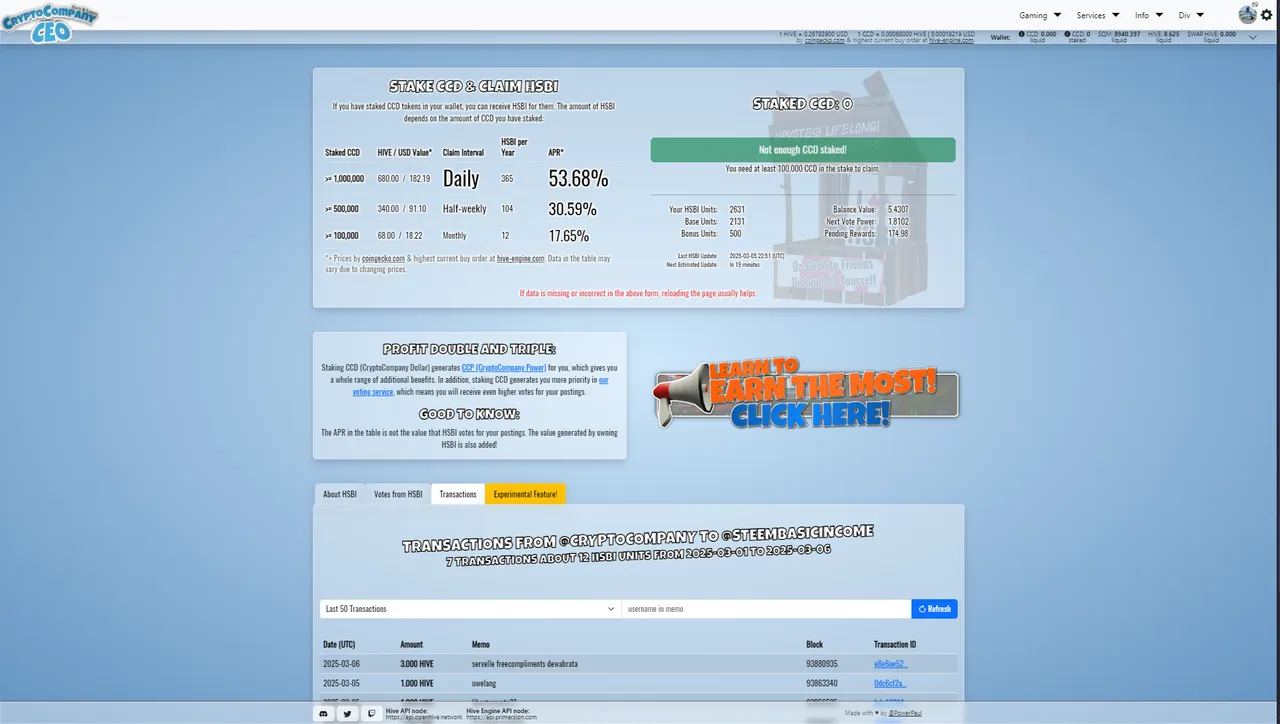Viewport: 1280px width, 724px height.
Task: Click the memo 'servelle freecompliments dewabrata'
Action: pyautogui.click(x=524, y=664)
